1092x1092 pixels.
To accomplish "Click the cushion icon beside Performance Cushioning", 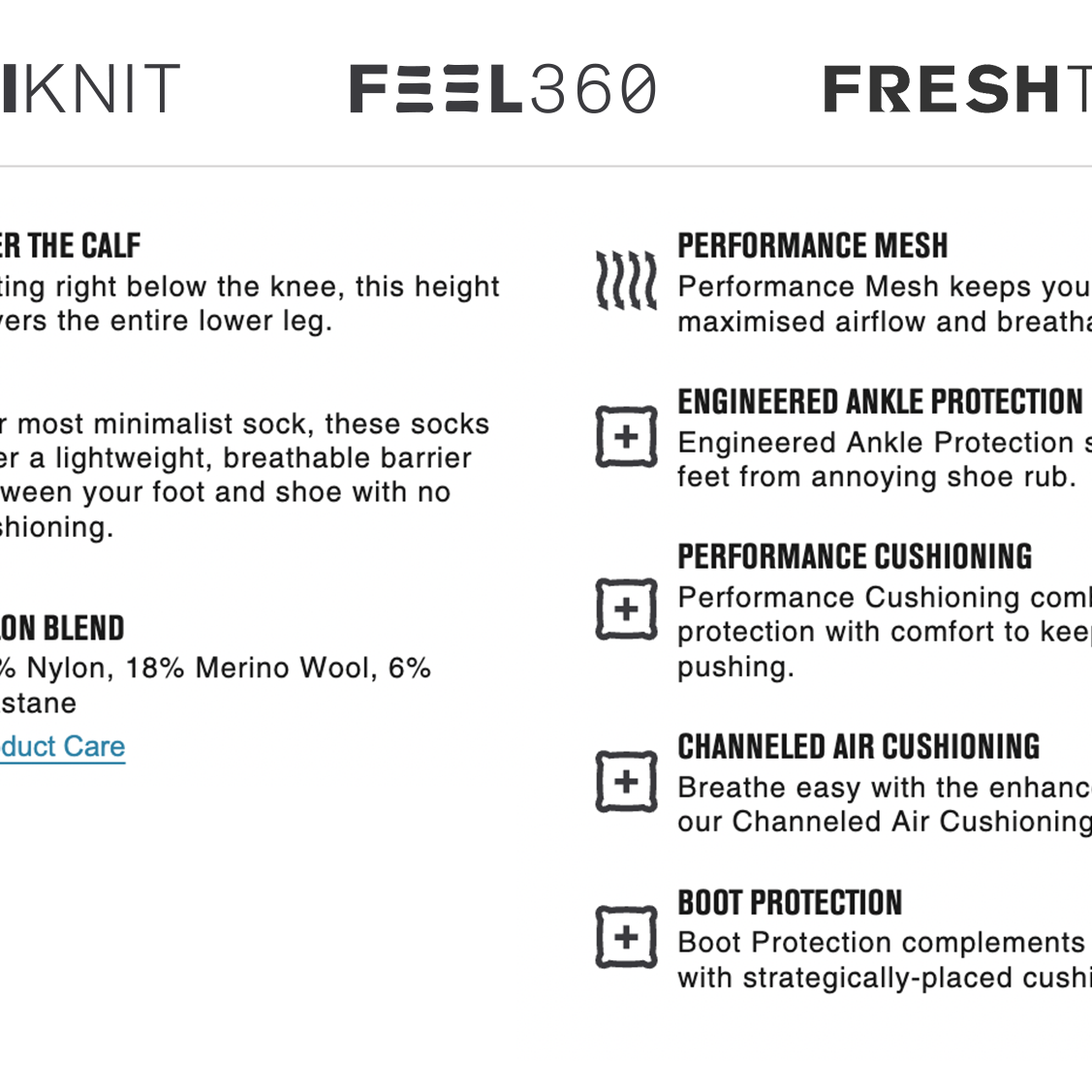I will [x=626, y=608].
